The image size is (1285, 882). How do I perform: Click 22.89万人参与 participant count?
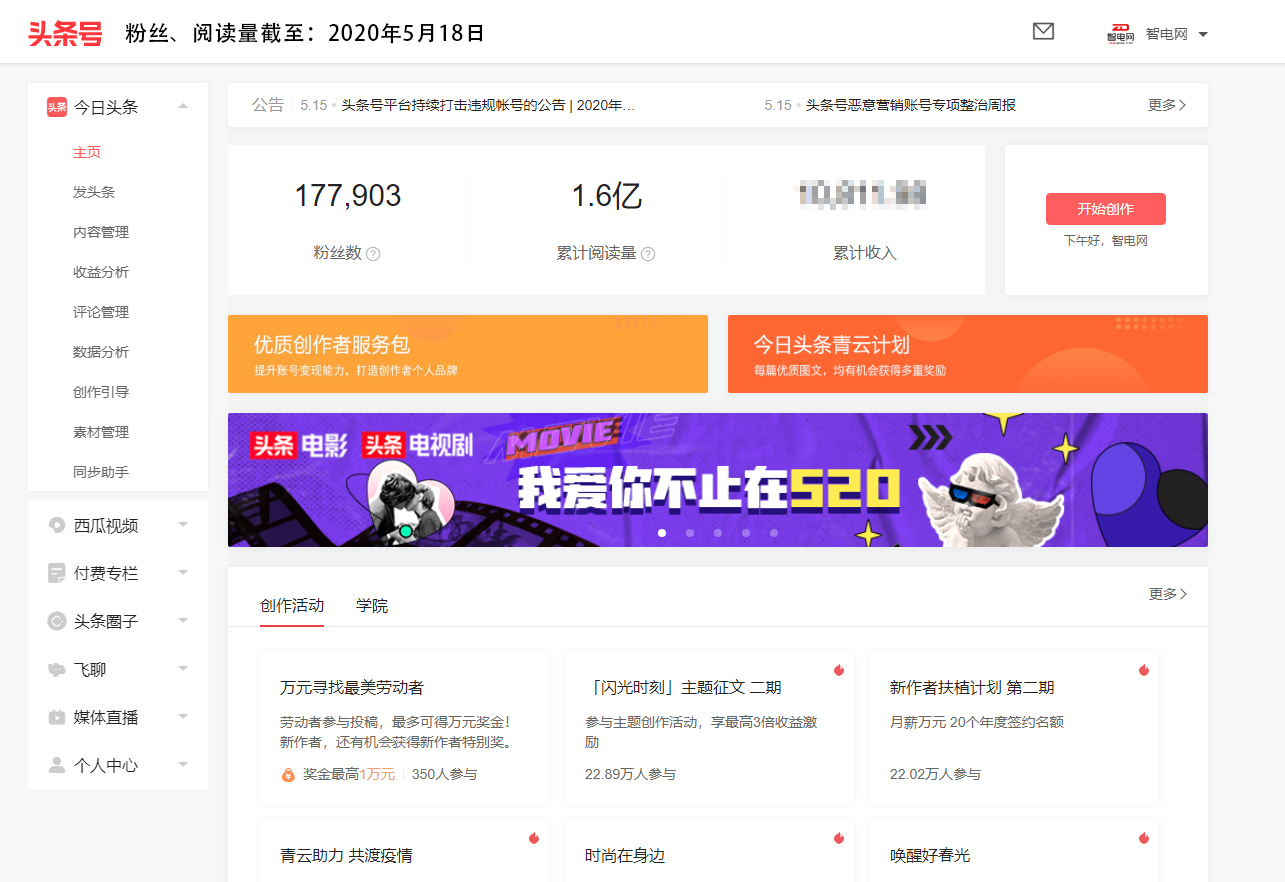point(630,774)
